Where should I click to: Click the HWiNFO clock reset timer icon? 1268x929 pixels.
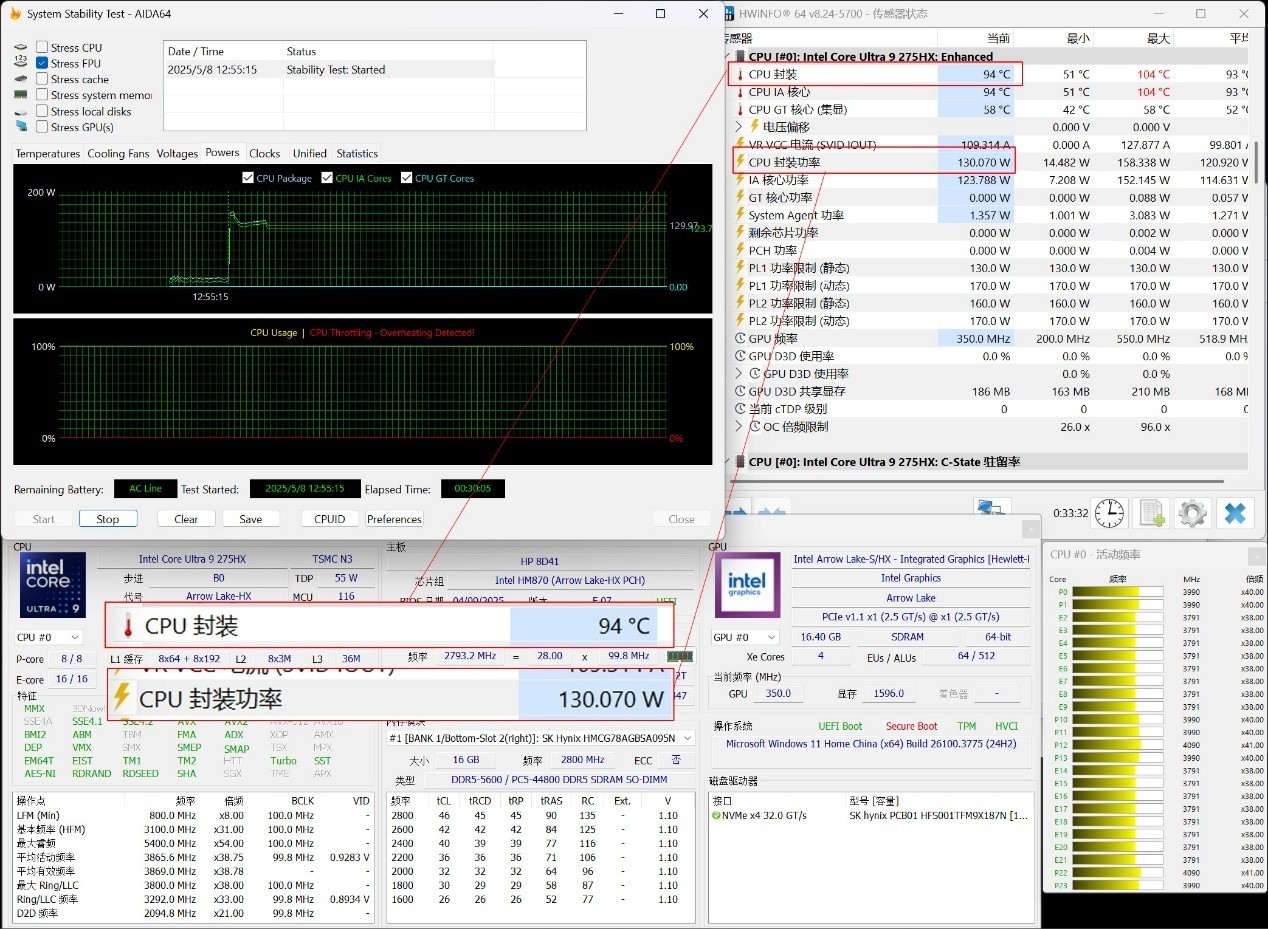click(x=1109, y=513)
